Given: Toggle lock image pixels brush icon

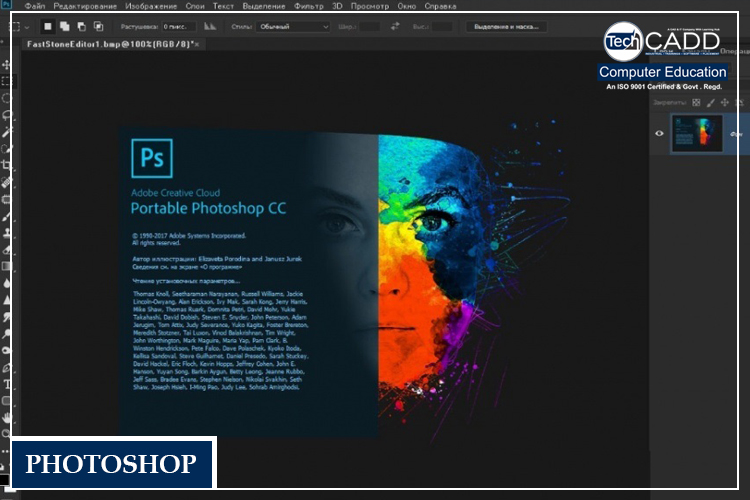Looking at the screenshot, I should (711, 102).
